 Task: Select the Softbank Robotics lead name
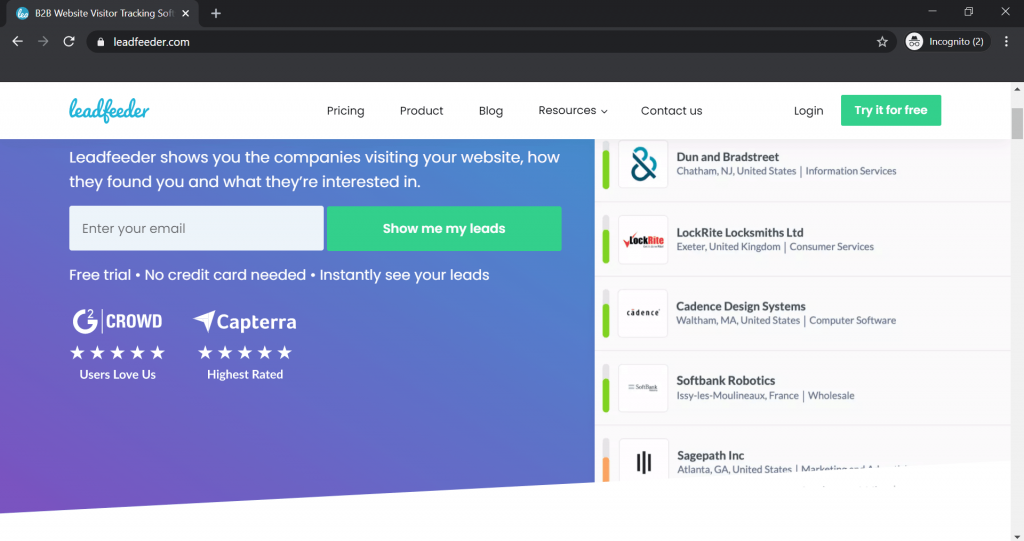tap(726, 380)
